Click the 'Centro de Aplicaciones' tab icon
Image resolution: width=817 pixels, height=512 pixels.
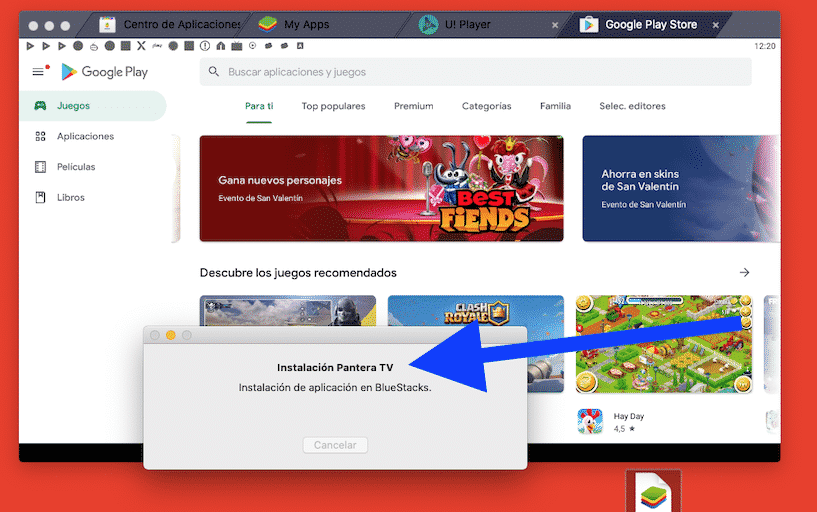tap(107, 25)
